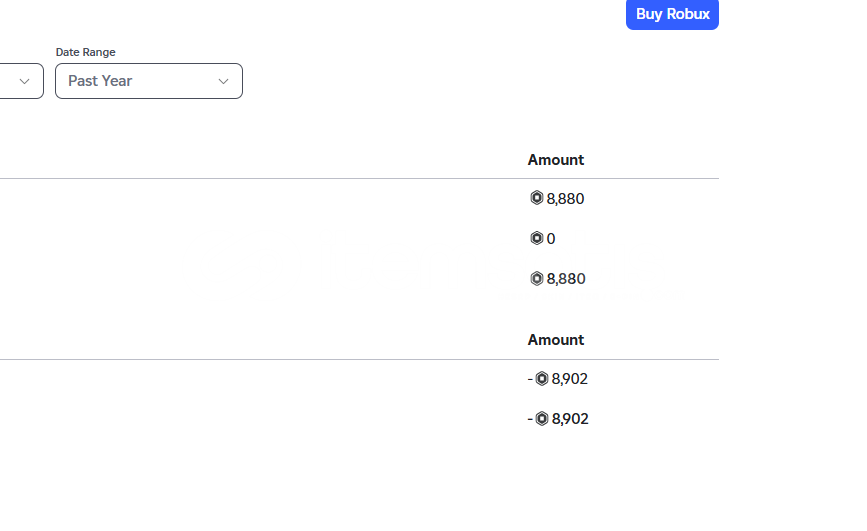The image size is (867, 531).
Task: Expand the chevron arrow beside Past Year
Action: point(223,81)
